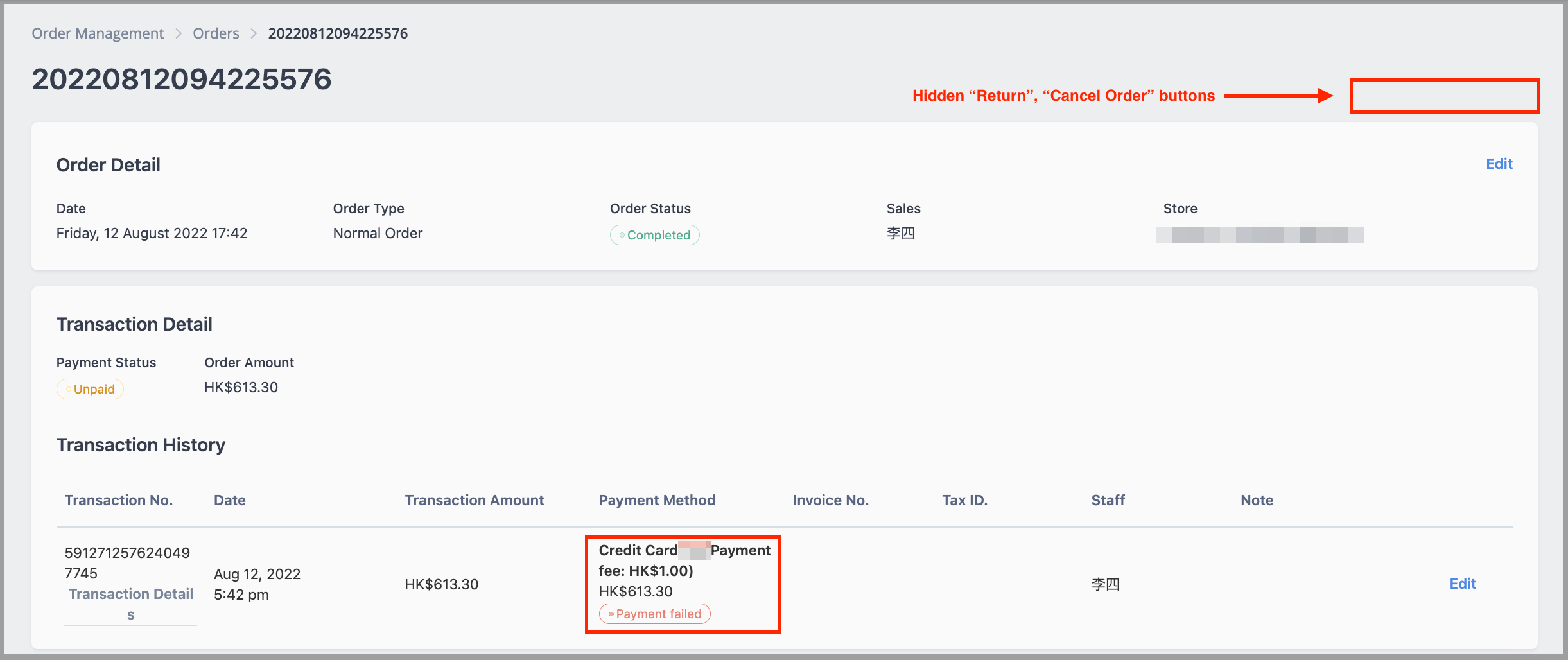
Task: Select the Completed order status badge
Action: pyautogui.click(x=654, y=235)
